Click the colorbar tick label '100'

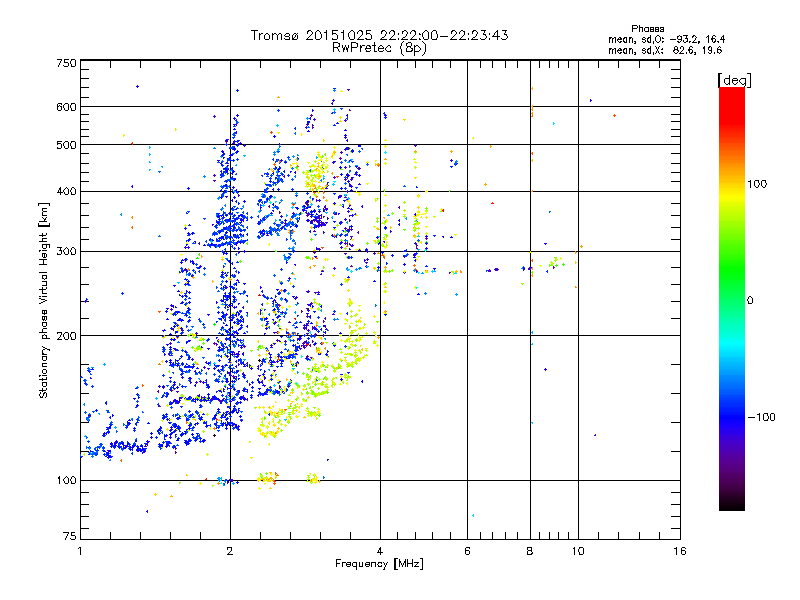tap(757, 184)
